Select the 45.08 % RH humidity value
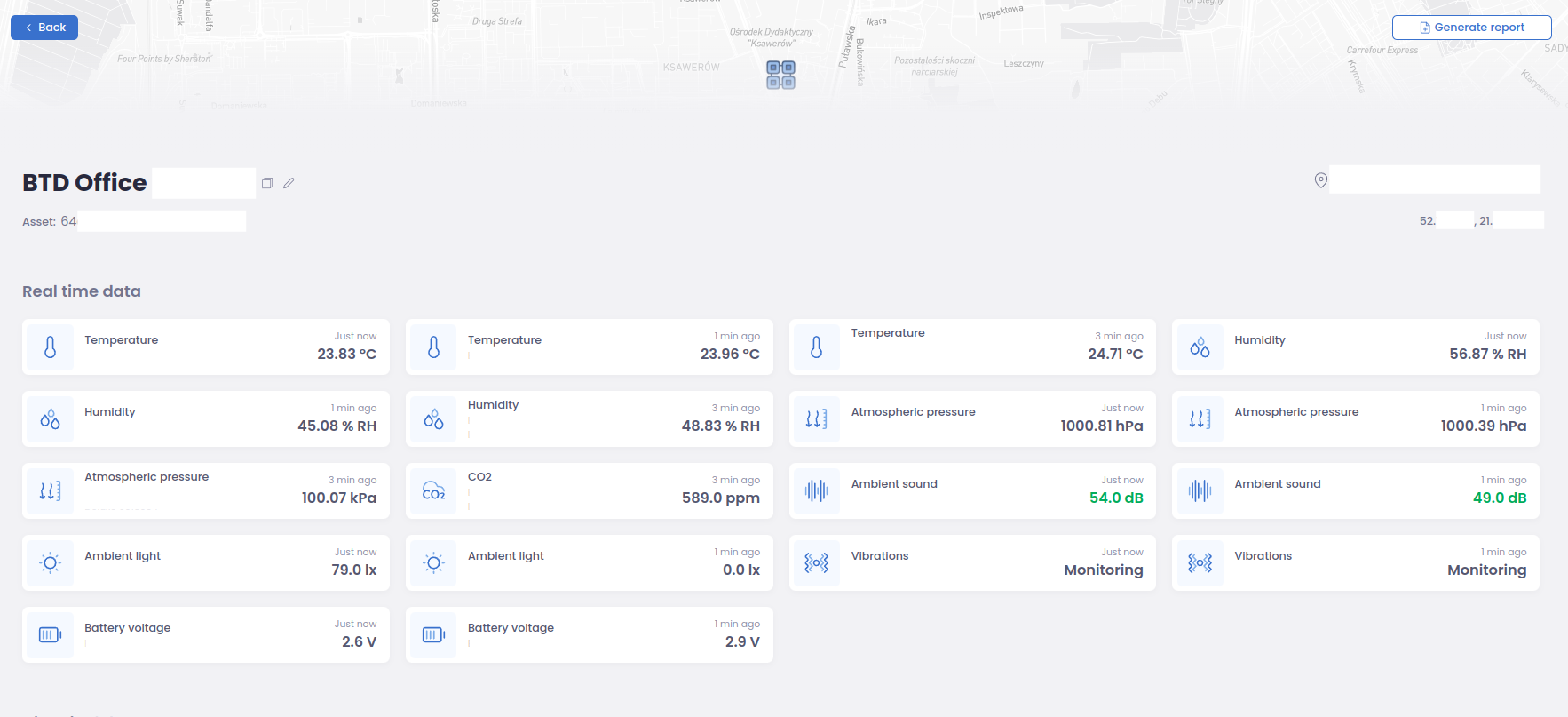The image size is (1568, 717). pos(337,426)
